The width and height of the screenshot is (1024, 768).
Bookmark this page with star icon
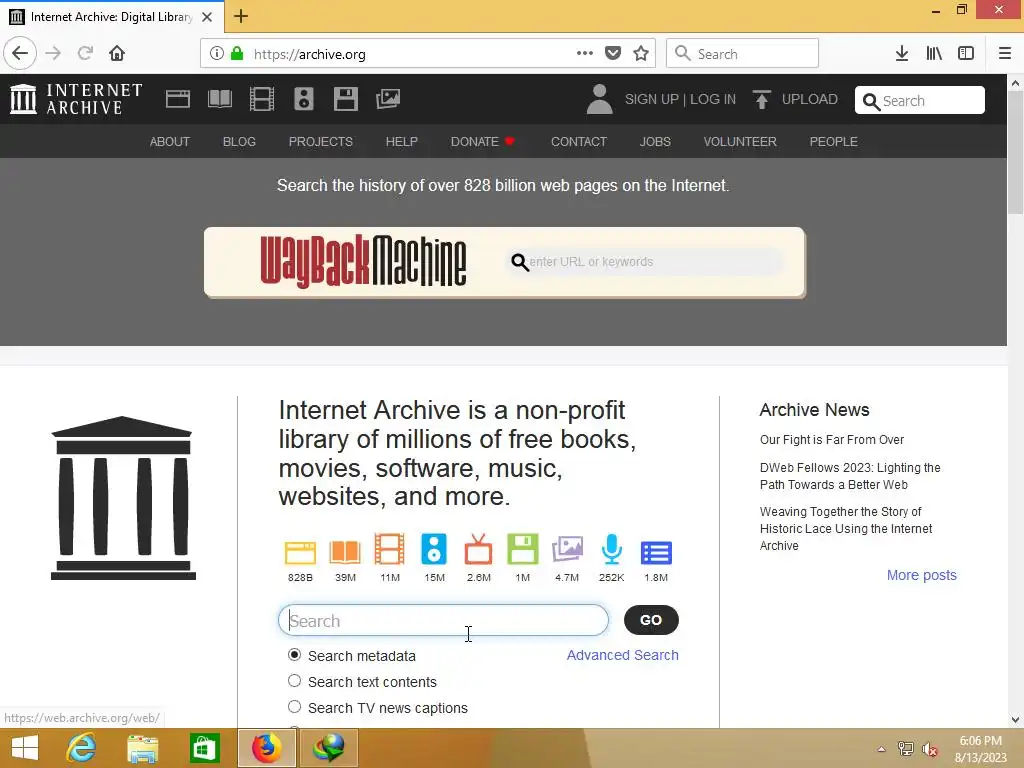click(x=641, y=54)
